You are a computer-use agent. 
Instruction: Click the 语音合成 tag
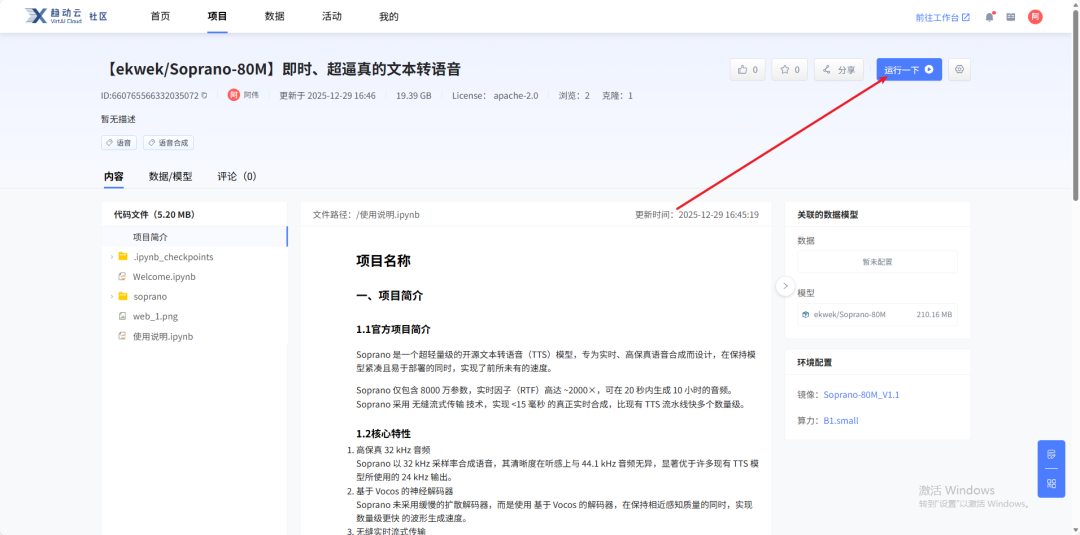tap(169, 143)
